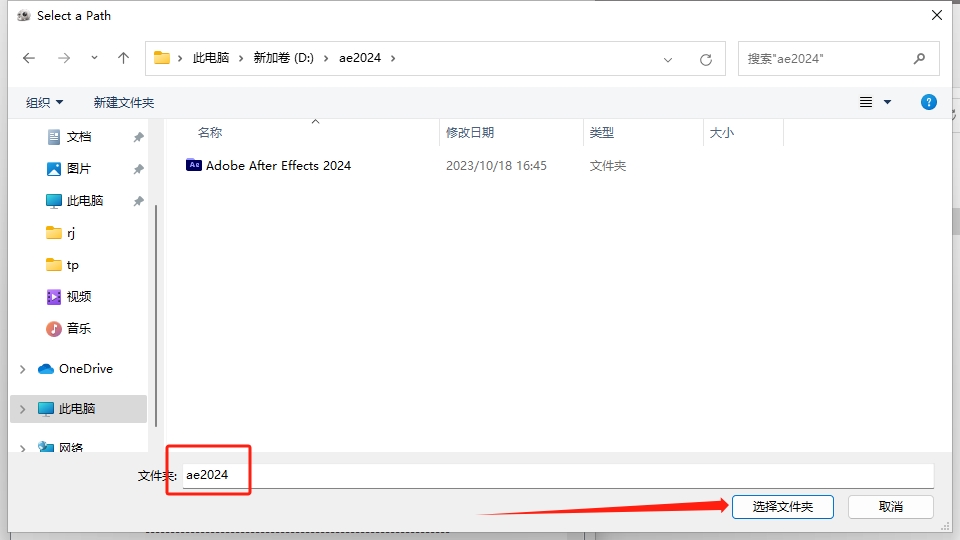The height and width of the screenshot is (540, 960).
Task: Click 取消 button
Action: pyautogui.click(x=891, y=507)
